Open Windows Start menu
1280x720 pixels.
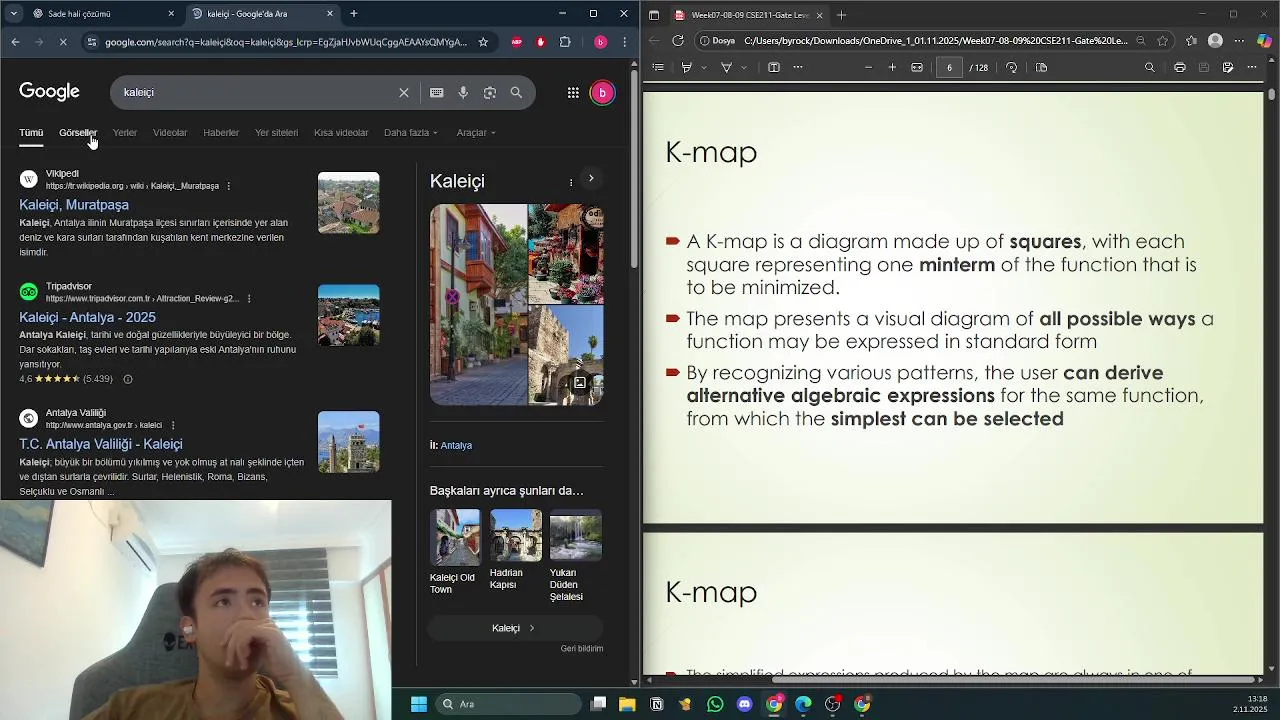[419, 704]
